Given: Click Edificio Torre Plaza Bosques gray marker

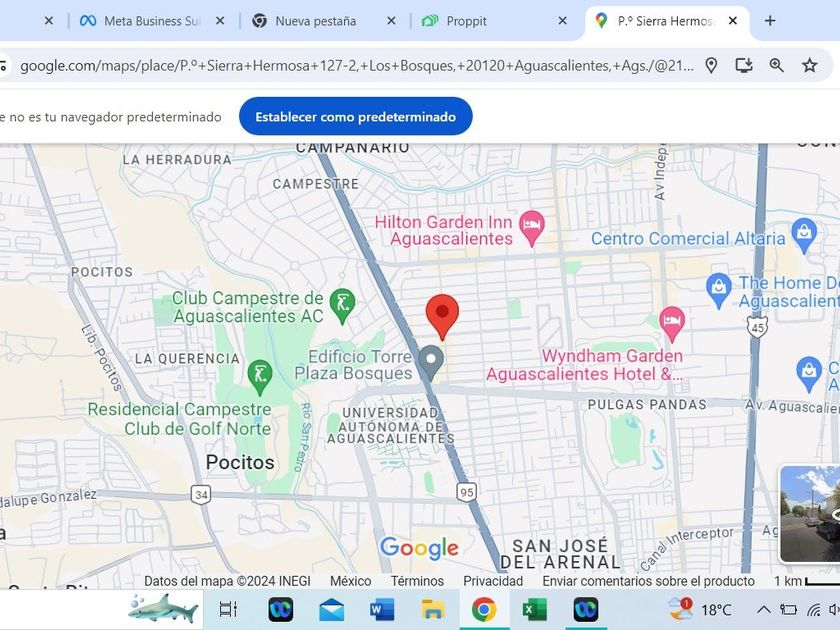Looking at the screenshot, I should click(431, 363).
